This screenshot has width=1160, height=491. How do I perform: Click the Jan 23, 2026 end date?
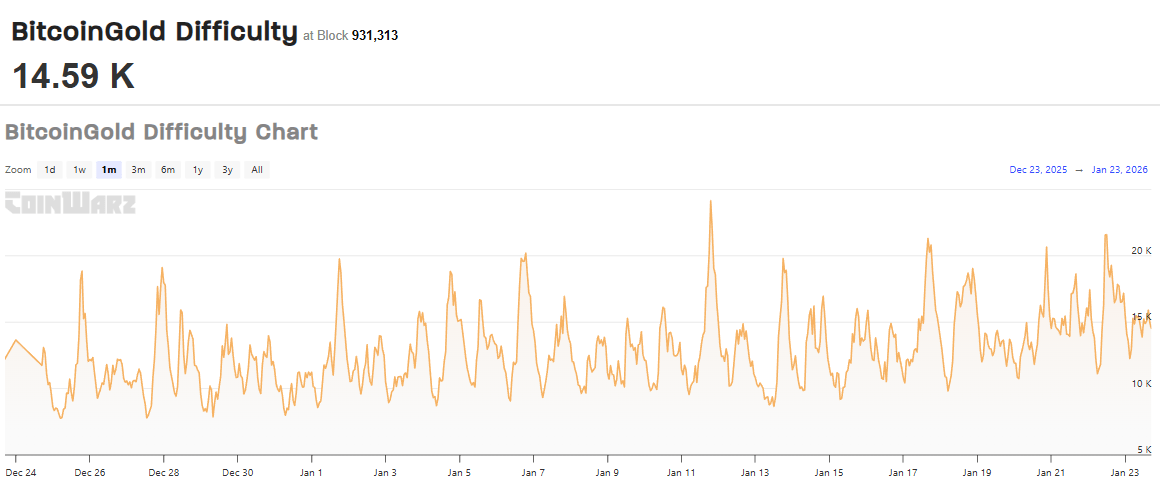[x=1119, y=170]
